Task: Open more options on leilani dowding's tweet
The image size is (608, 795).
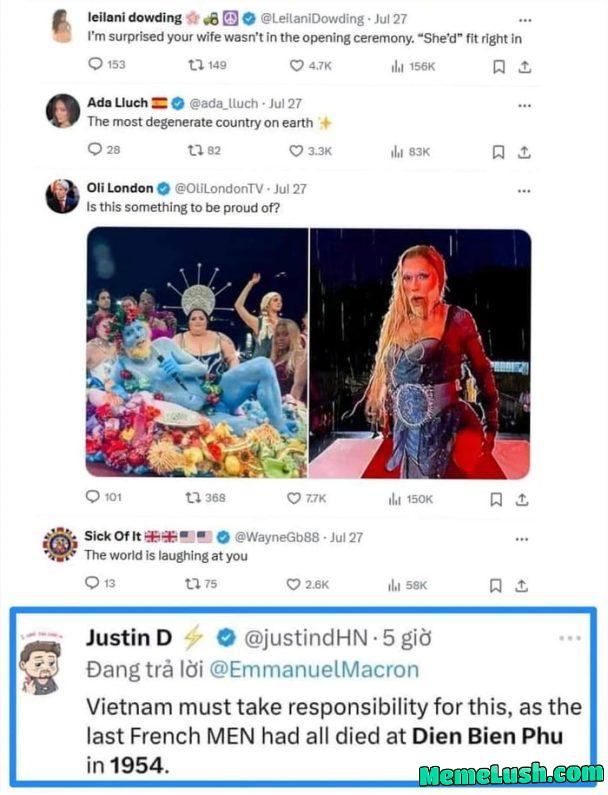Action: pyautogui.click(x=521, y=19)
